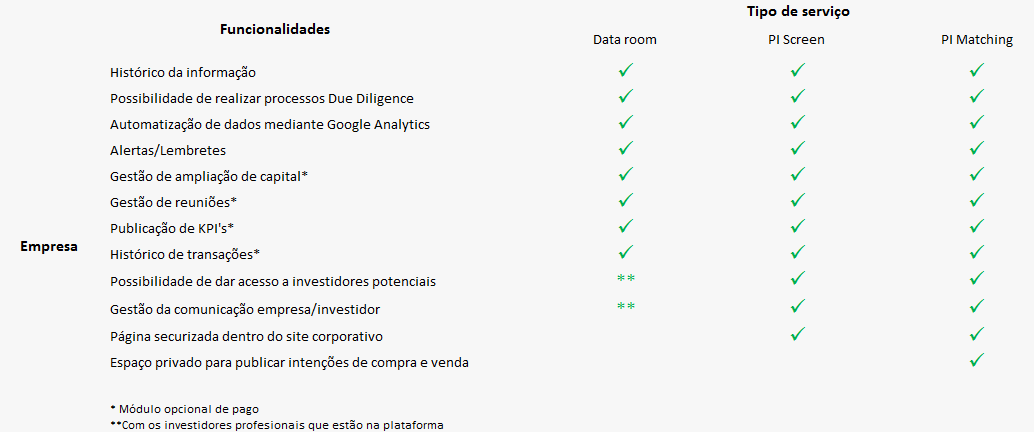Viewport: 1034px width, 432px height.
Task: Click PI Matching checkmark for Google Analytics row
Action: click(977, 123)
